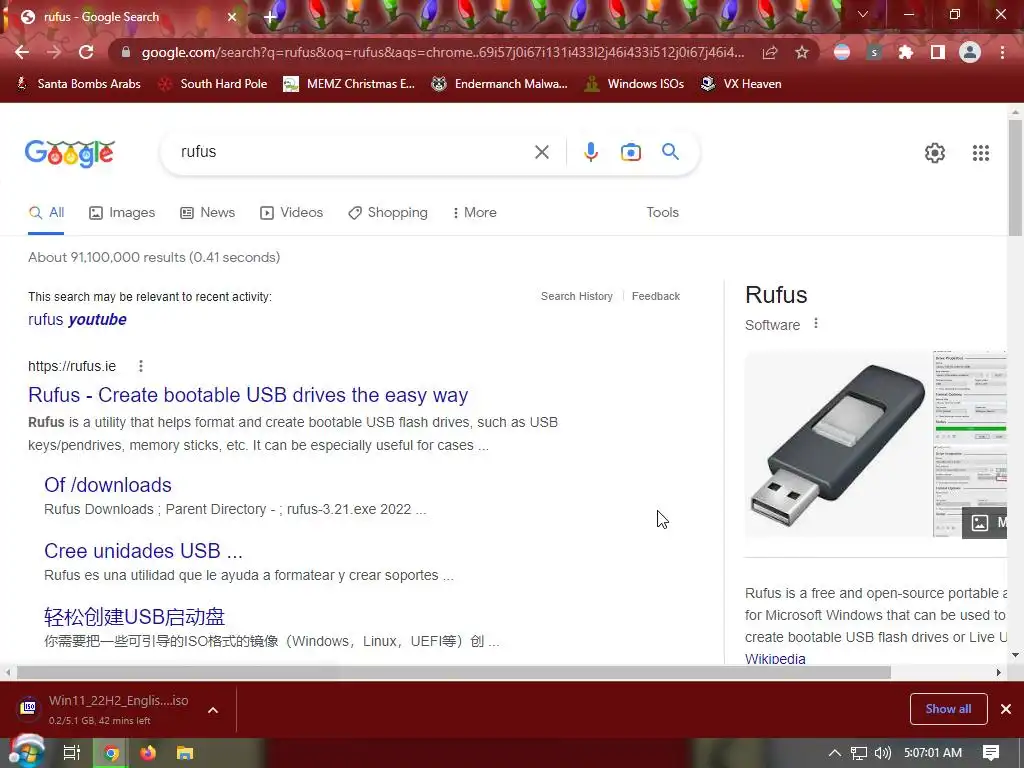
Task: Select the All results tab
Action: coord(46,213)
